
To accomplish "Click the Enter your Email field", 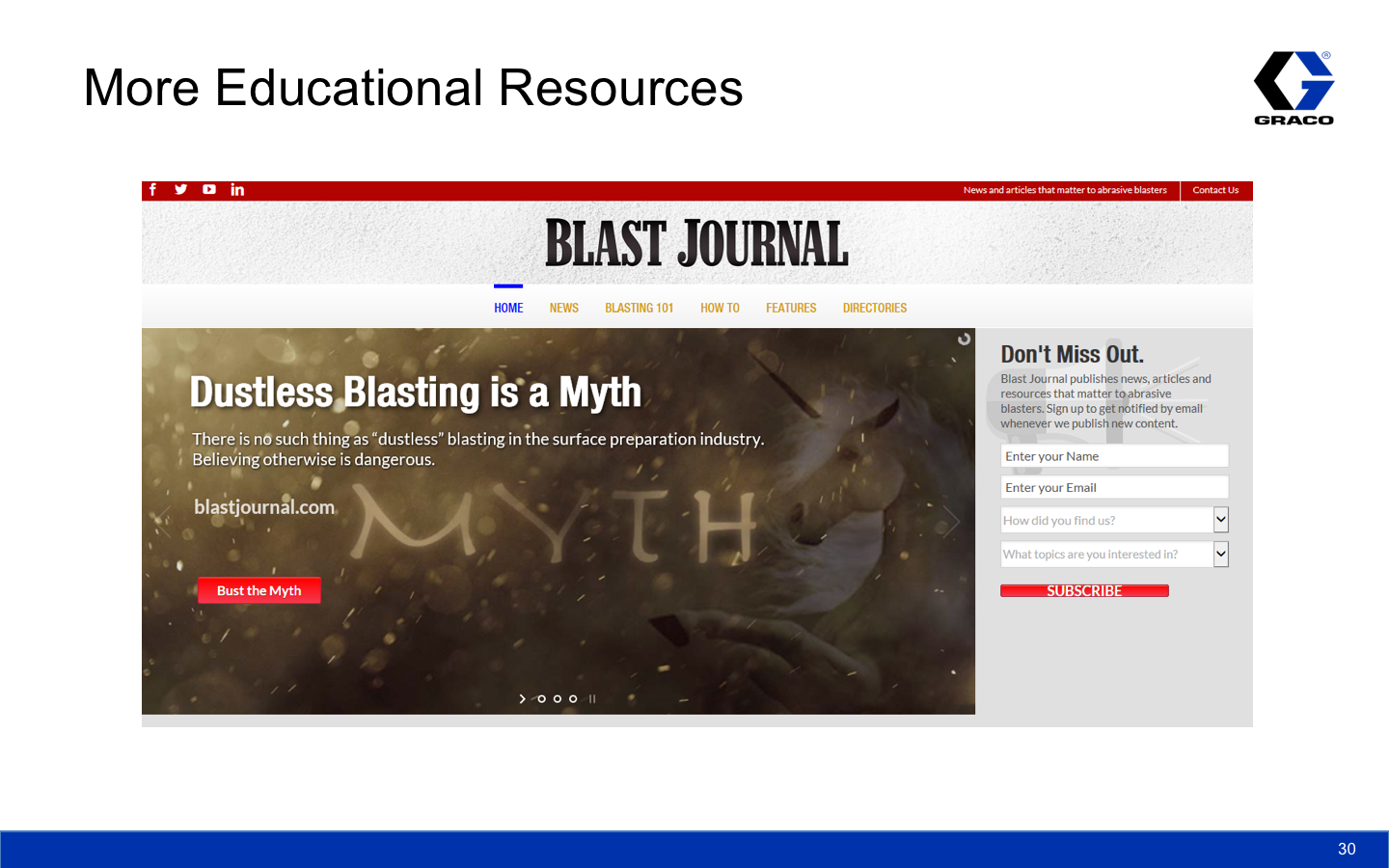I will coord(1115,487).
